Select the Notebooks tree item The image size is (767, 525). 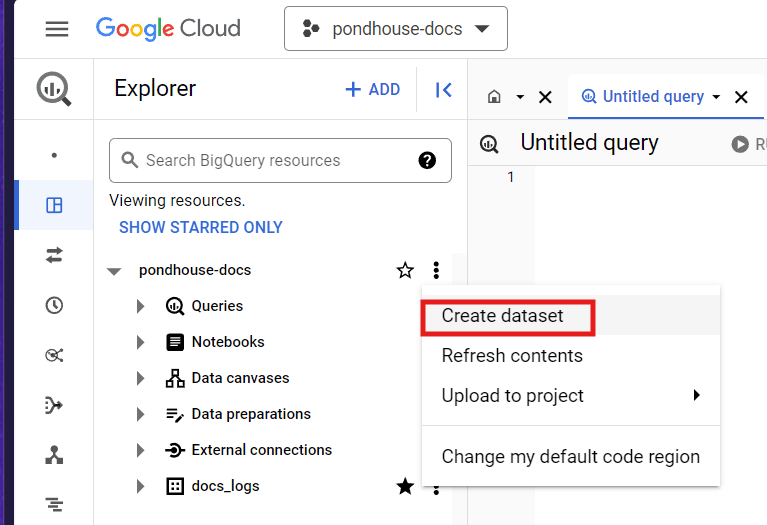click(228, 342)
